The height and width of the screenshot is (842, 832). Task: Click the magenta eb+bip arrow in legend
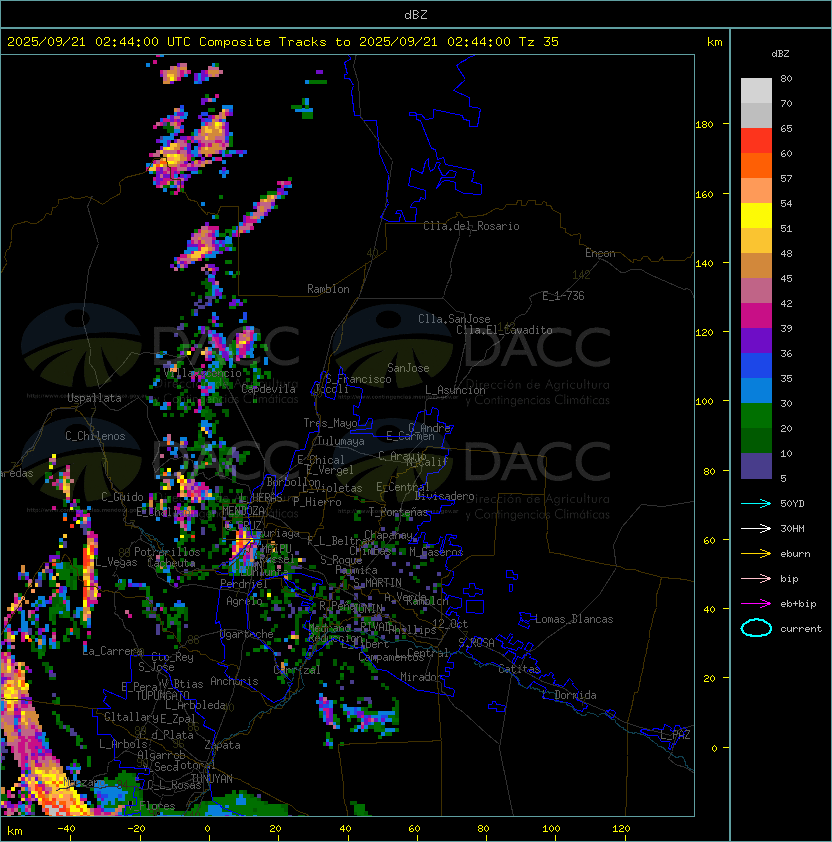coord(756,604)
